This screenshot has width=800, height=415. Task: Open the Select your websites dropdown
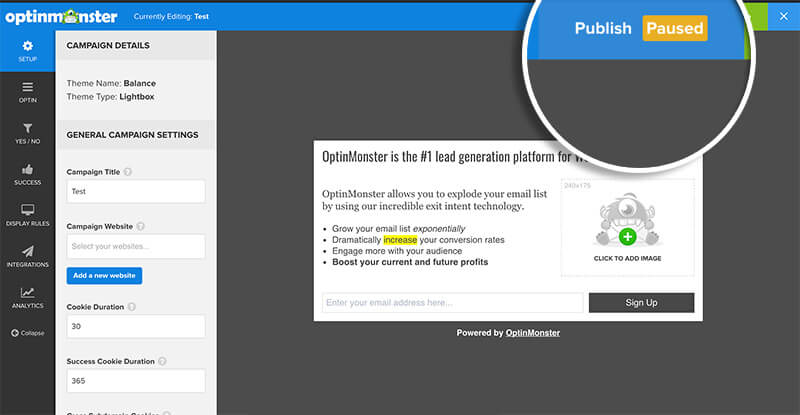[136, 246]
